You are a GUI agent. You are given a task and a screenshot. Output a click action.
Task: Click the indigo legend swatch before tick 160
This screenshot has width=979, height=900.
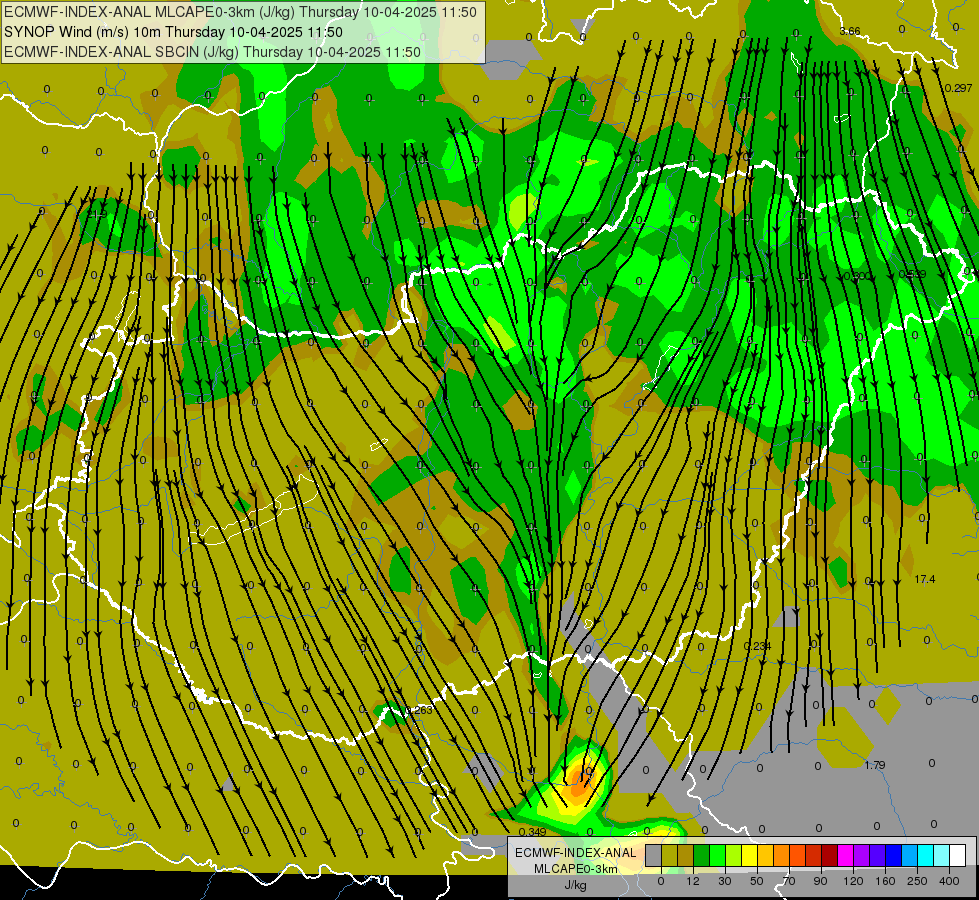[x=878, y=855]
